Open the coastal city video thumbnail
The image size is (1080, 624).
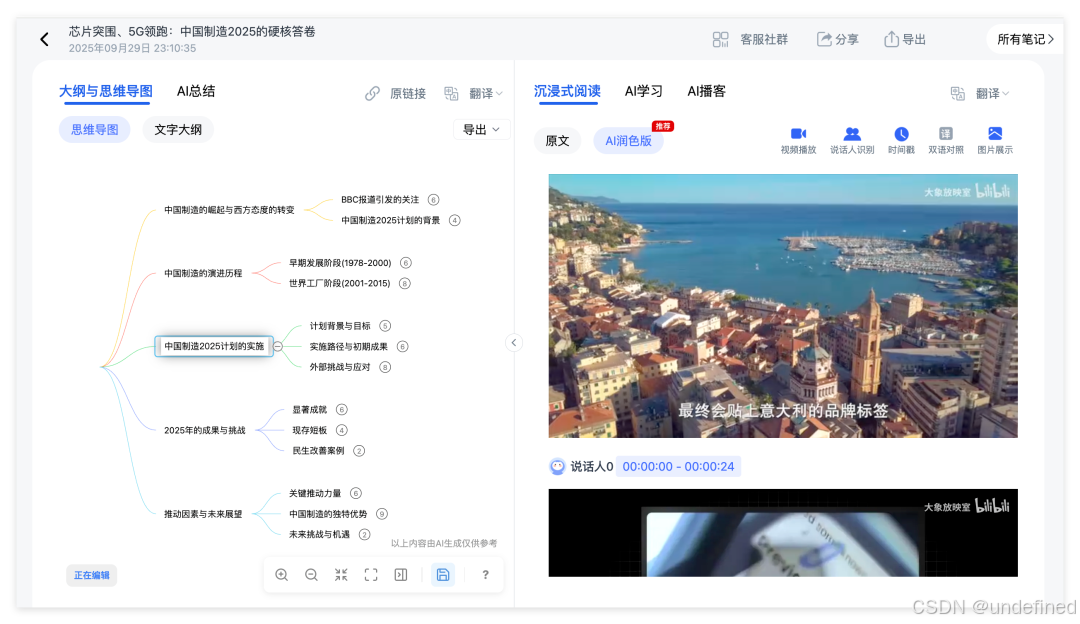[x=783, y=306]
